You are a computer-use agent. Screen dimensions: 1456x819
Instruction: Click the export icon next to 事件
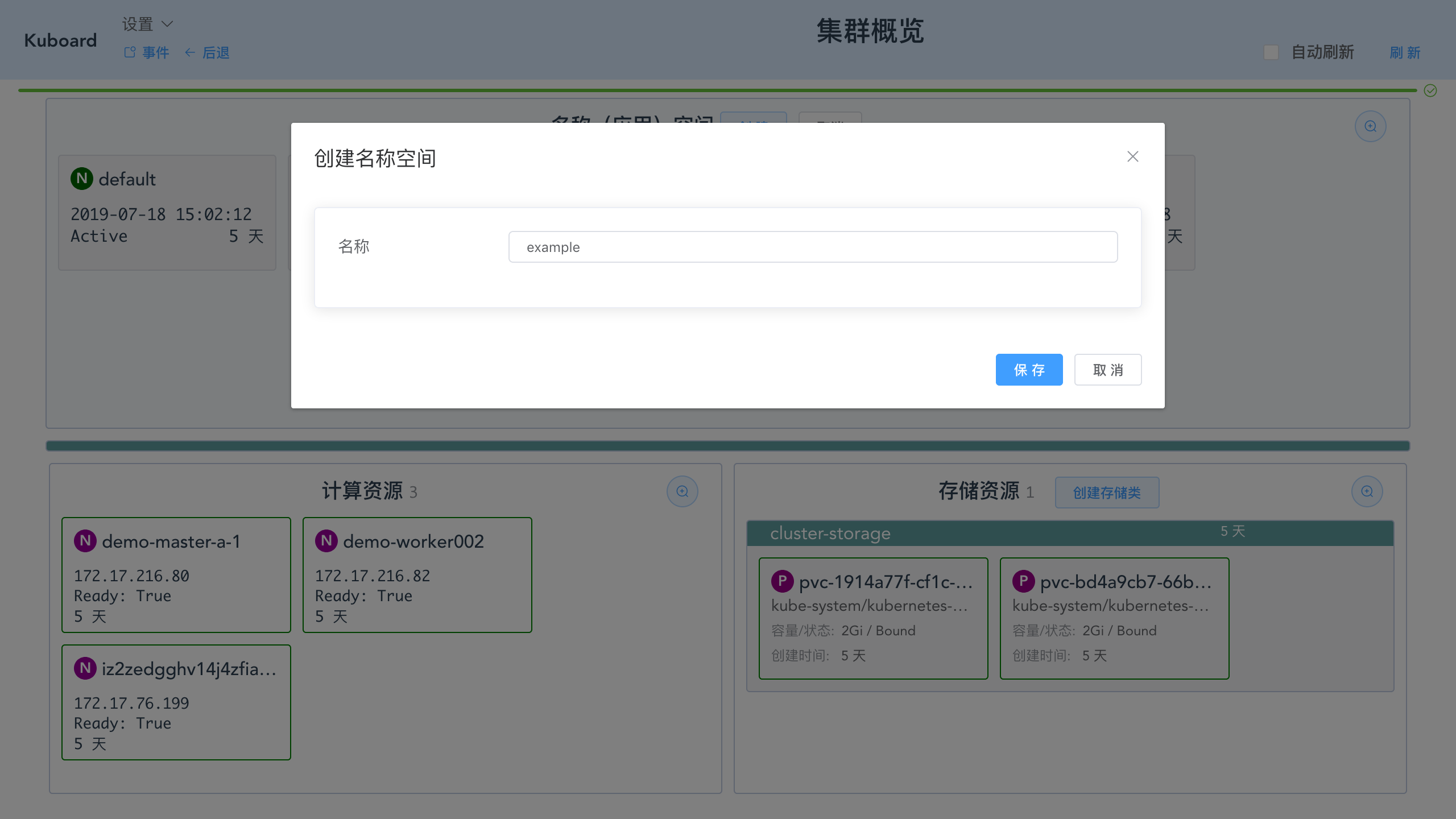tap(129, 52)
